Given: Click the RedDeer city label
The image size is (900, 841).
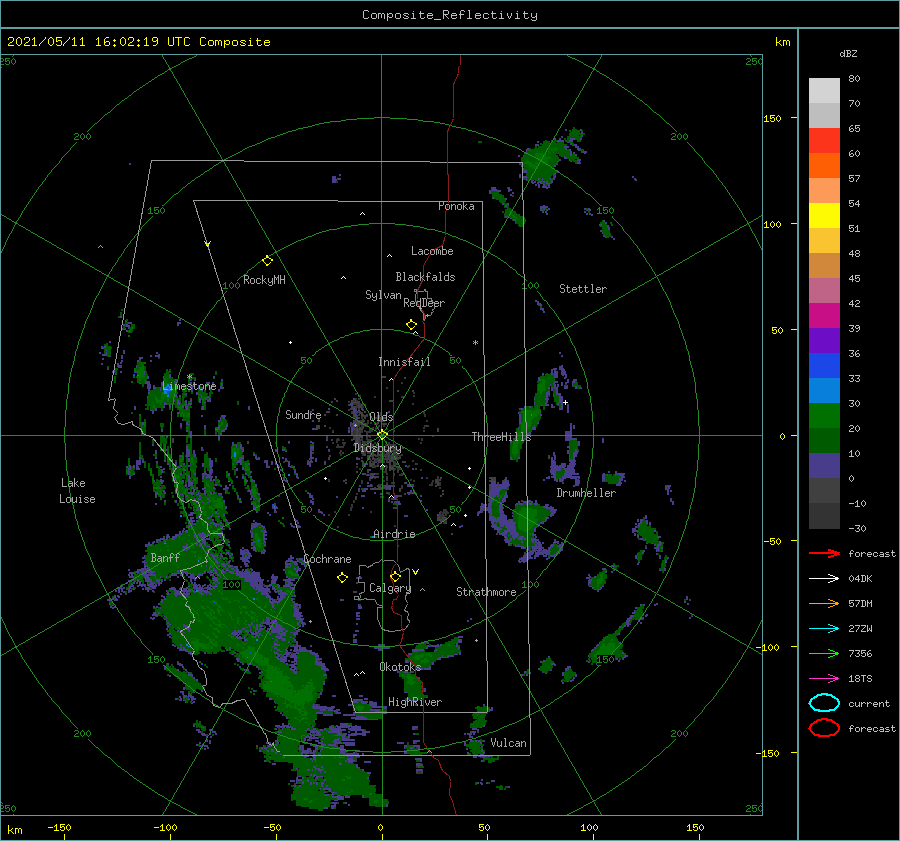Looking at the screenshot, I should pos(424,303).
